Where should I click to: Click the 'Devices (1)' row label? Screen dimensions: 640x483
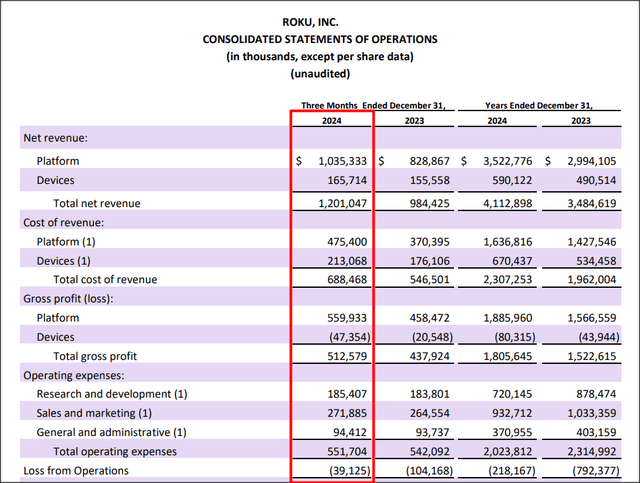pos(63,261)
